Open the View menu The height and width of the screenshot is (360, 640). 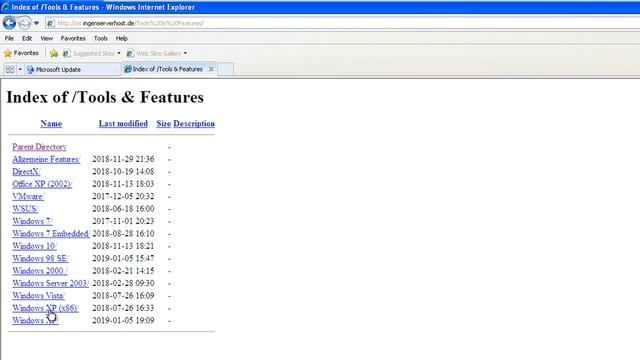click(47, 38)
